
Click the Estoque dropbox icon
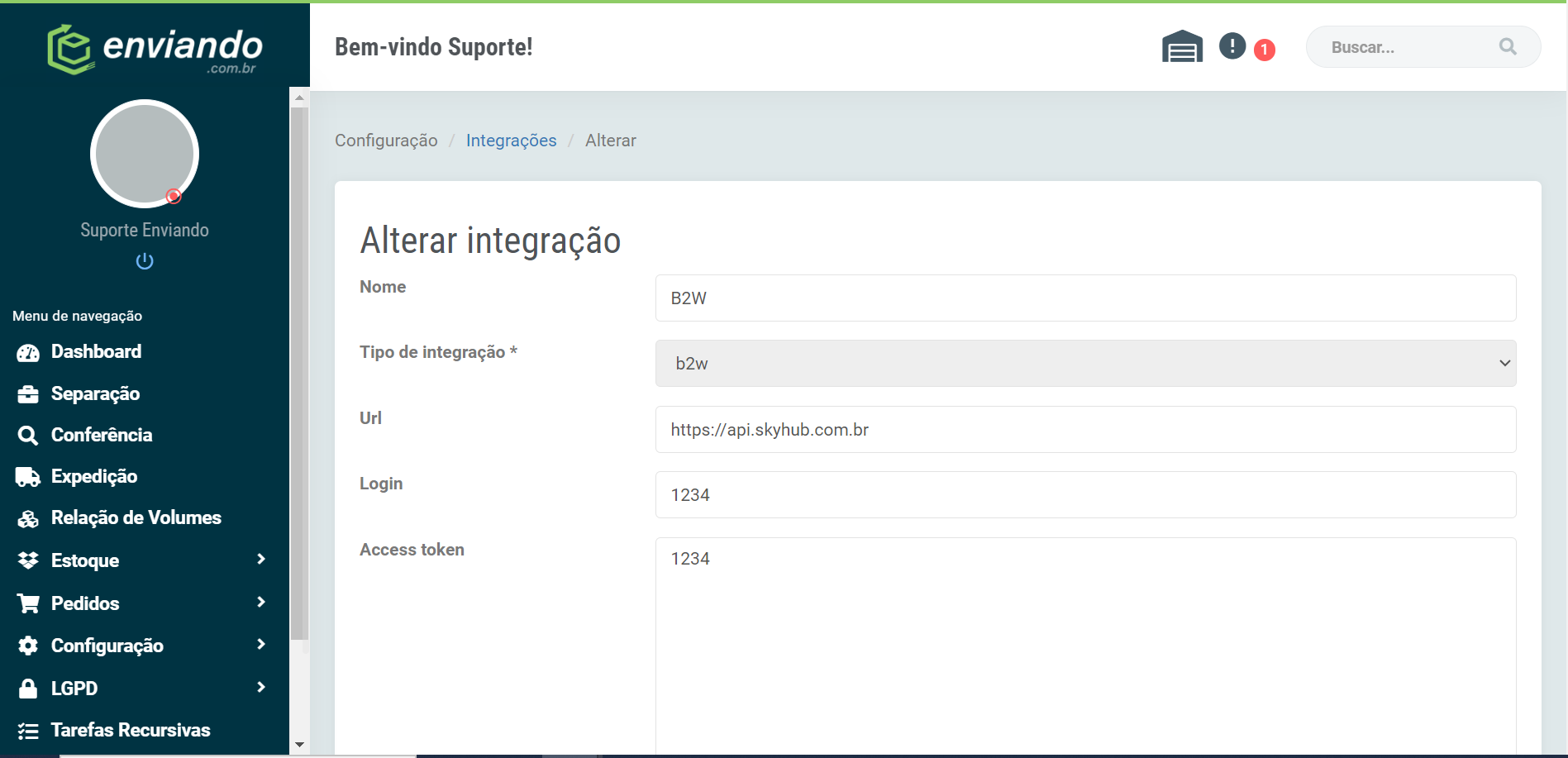pyautogui.click(x=28, y=560)
